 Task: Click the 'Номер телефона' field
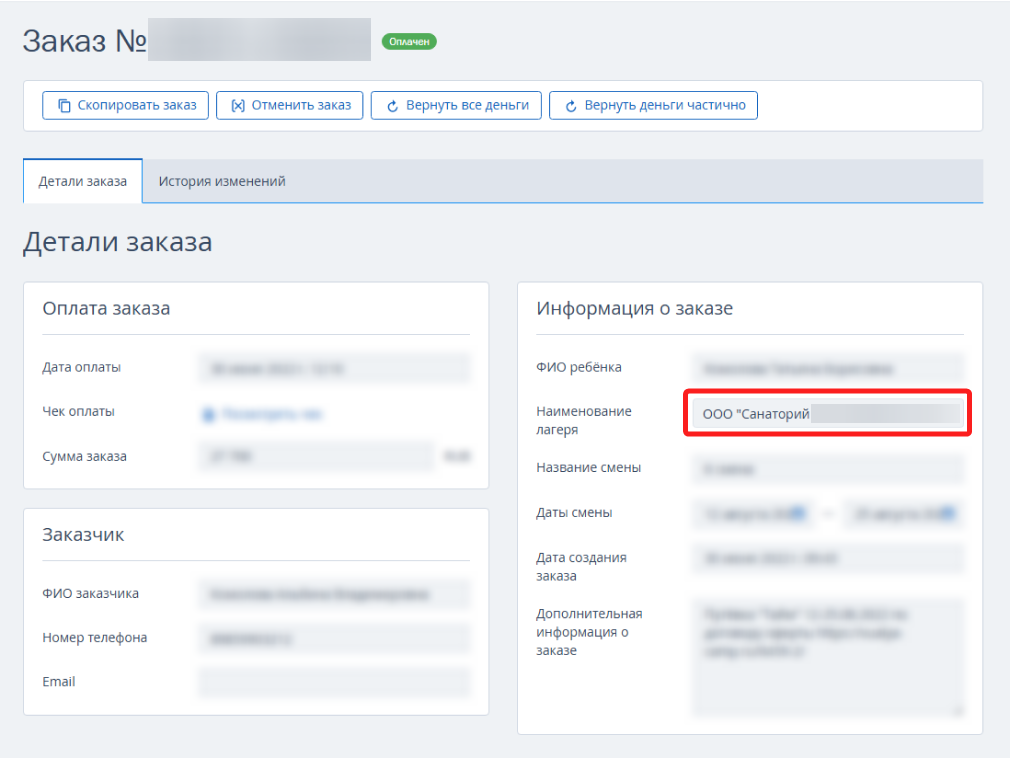point(334,639)
